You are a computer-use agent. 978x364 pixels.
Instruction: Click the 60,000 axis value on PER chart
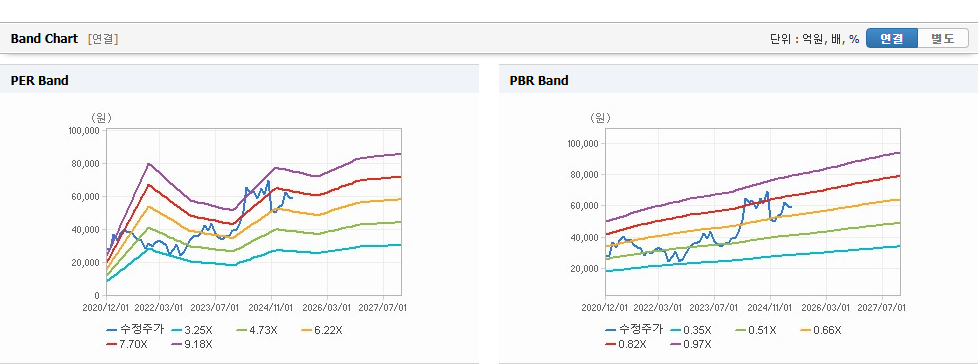tap(85, 196)
